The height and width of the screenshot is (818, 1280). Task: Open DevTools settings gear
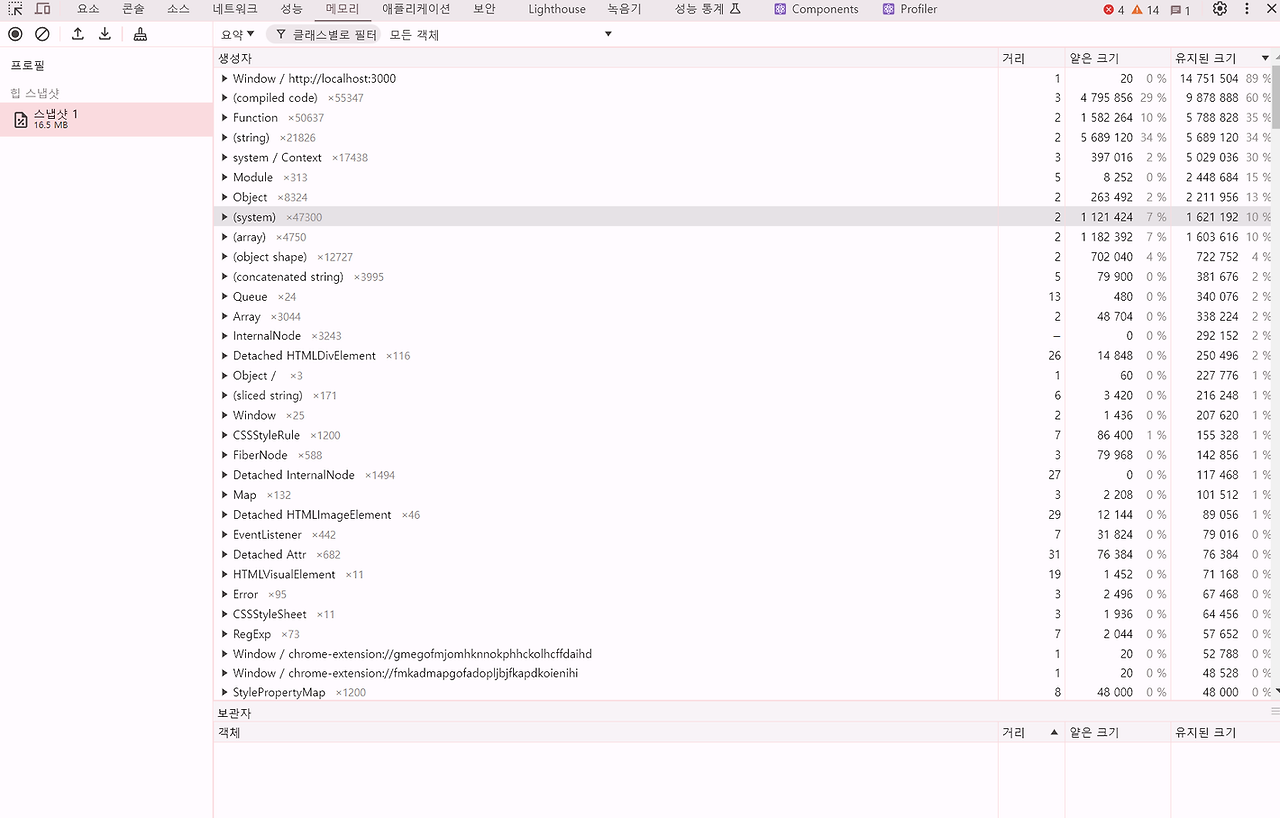click(x=1220, y=9)
